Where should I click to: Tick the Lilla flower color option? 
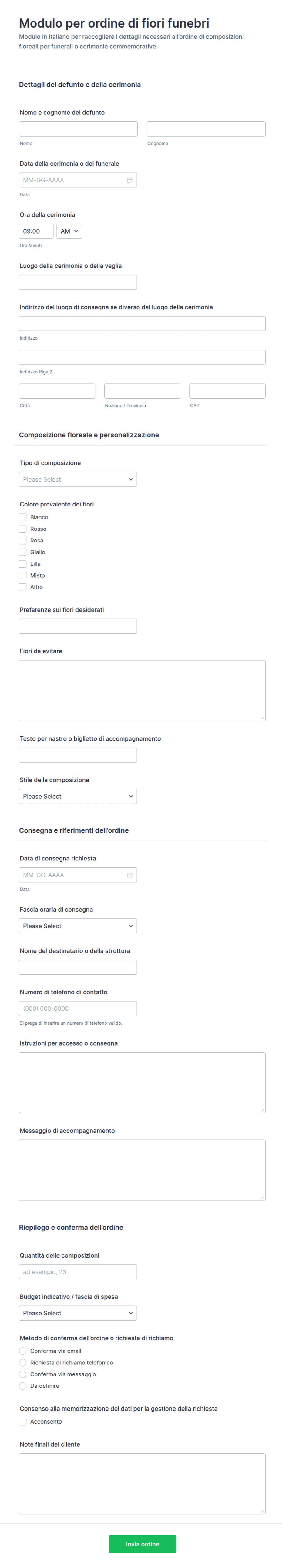point(22,564)
